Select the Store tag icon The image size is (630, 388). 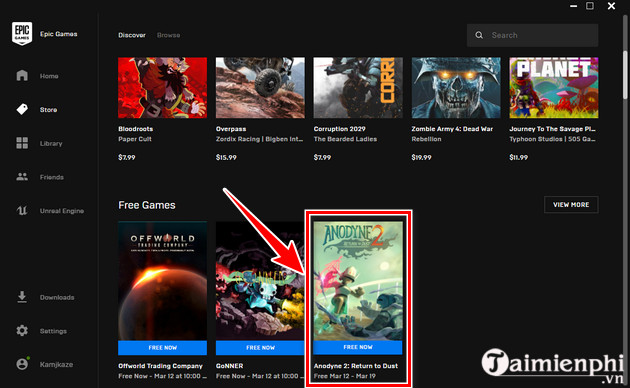22,109
